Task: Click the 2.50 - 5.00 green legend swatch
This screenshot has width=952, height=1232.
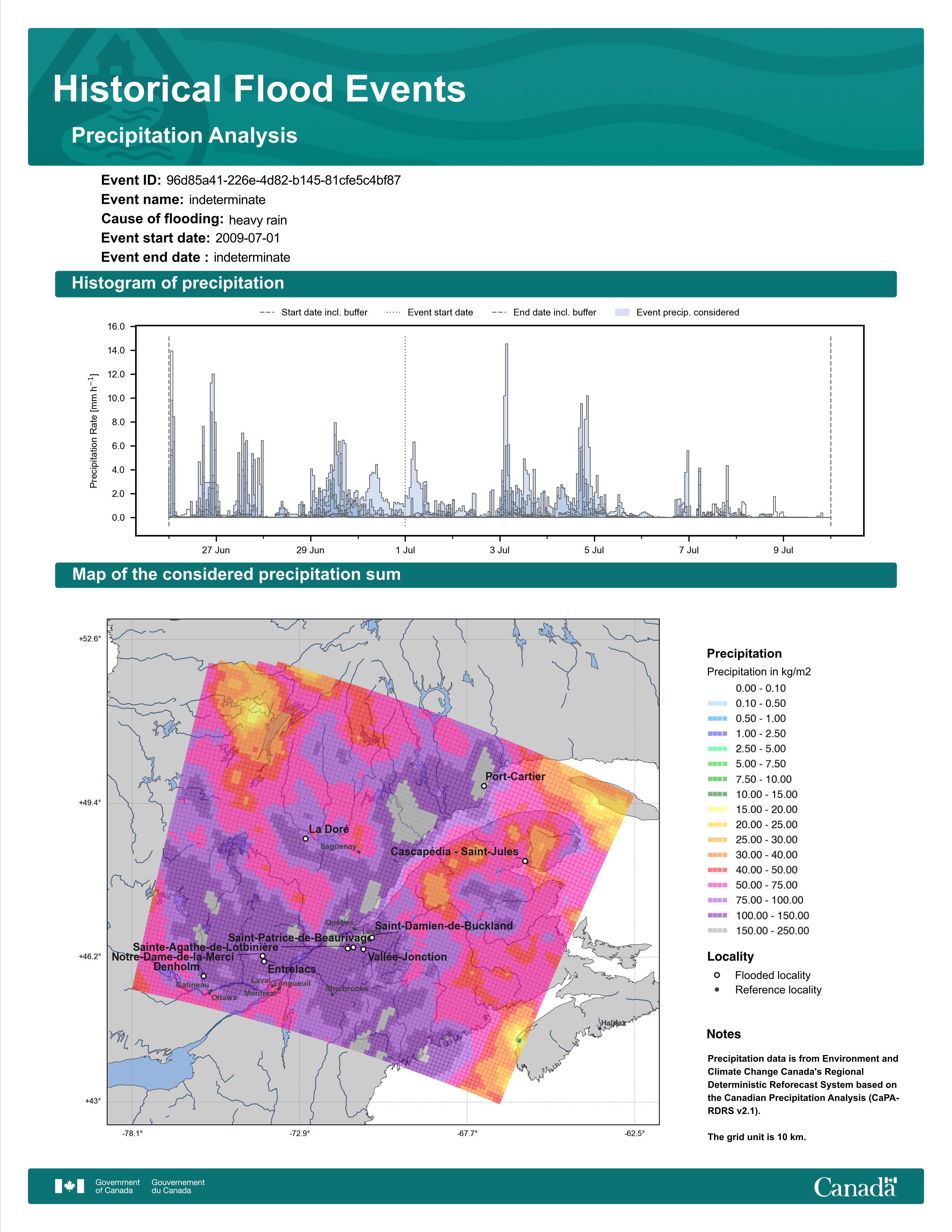Action: (717, 749)
